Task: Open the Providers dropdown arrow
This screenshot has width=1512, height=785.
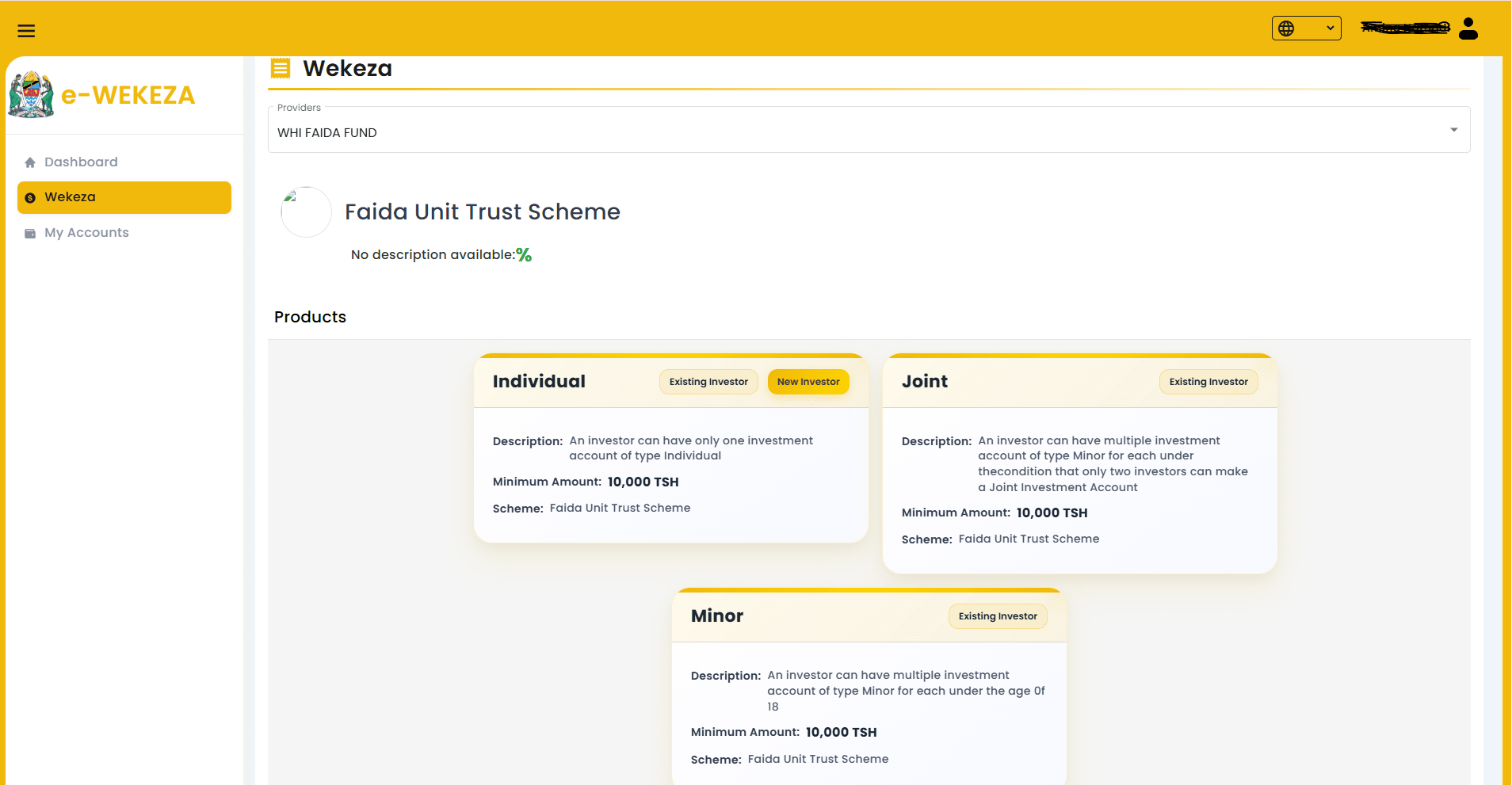Action: pyautogui.click(x=1453, y=130)
